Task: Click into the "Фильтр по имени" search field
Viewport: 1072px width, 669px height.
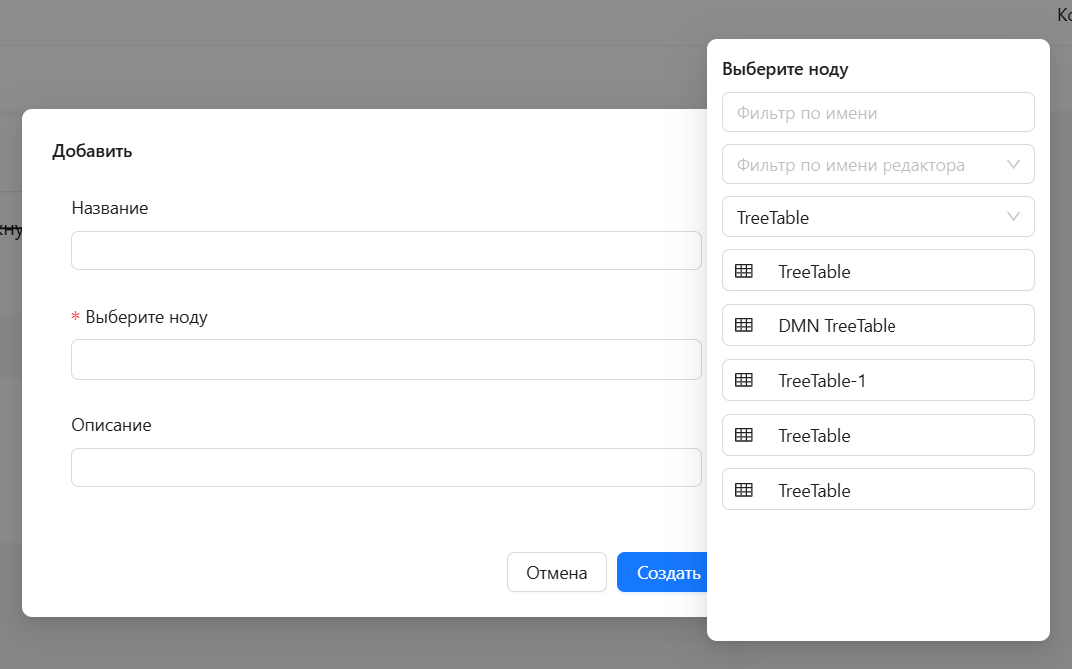Action: [877, 113]
